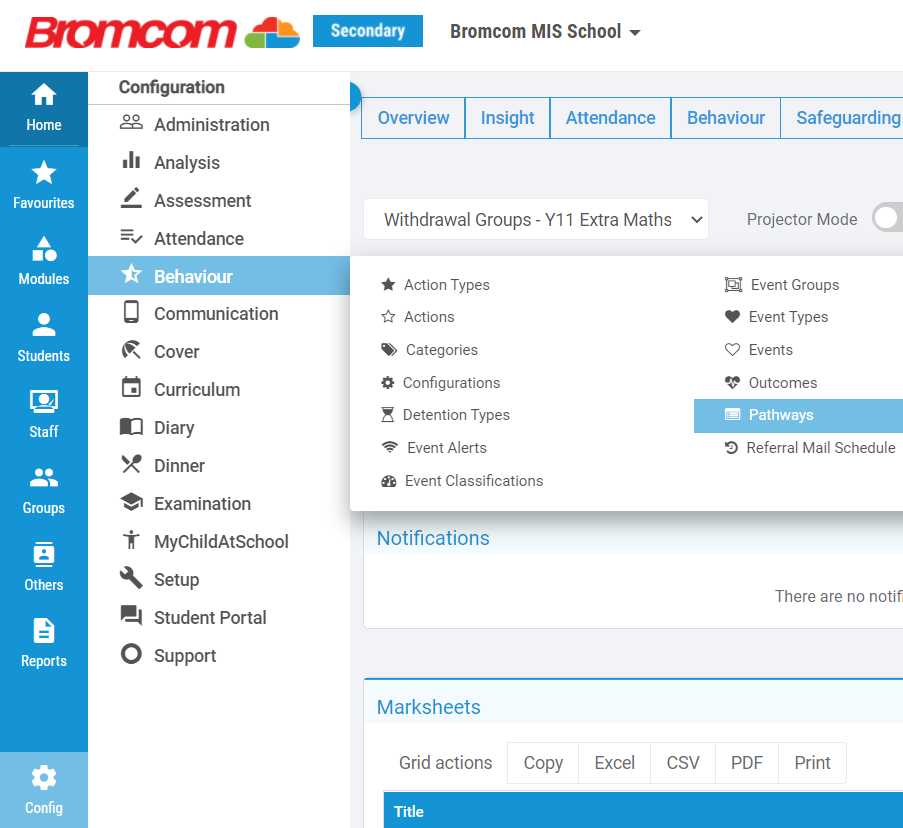This screenshot has width=903, height=828.
Task: Switch to the Attendance tab
Action: point(610,118)
